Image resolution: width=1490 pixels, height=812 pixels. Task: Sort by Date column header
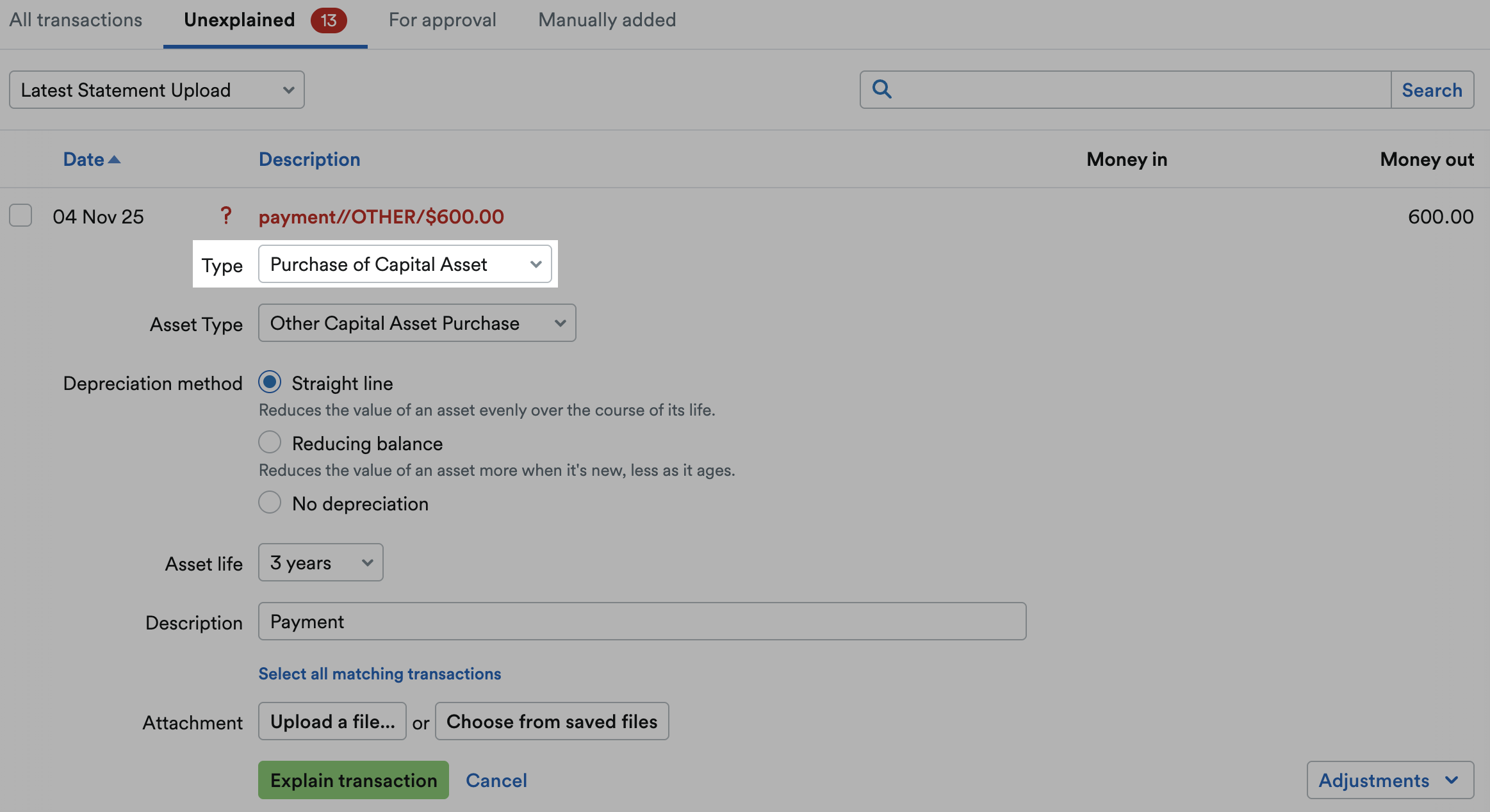(83, 159)
